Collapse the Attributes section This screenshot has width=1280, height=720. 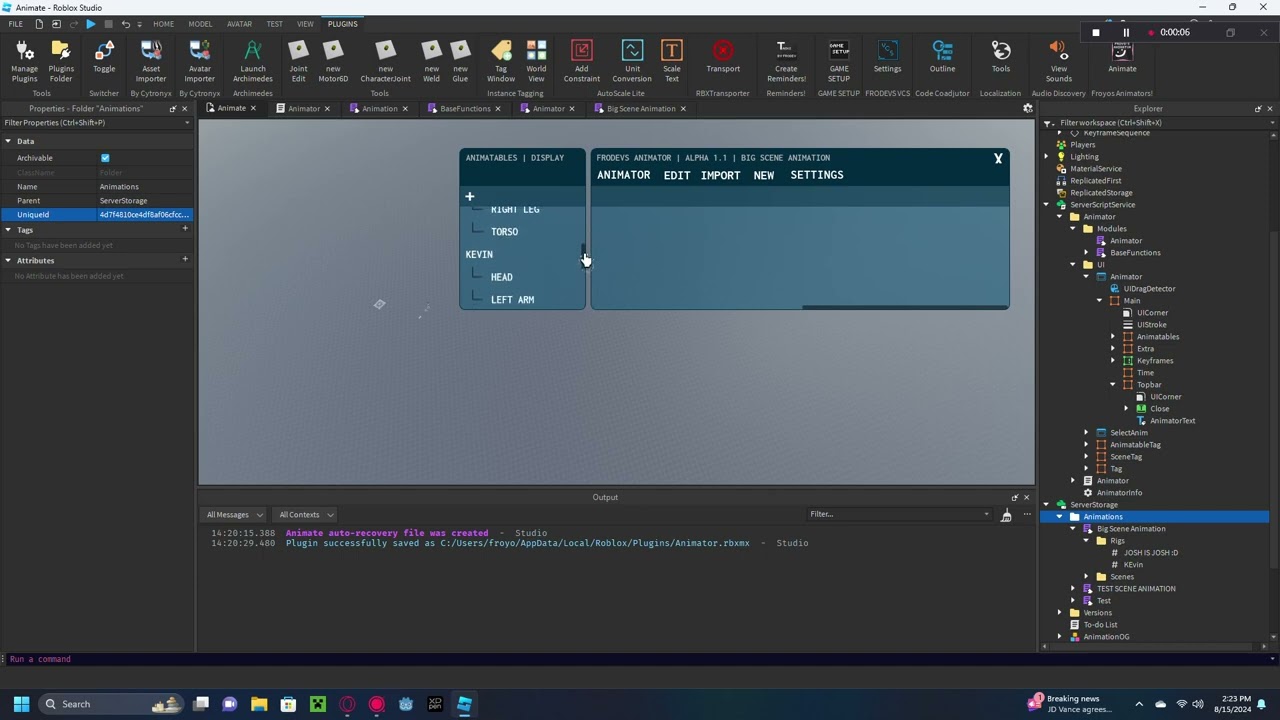8,260
